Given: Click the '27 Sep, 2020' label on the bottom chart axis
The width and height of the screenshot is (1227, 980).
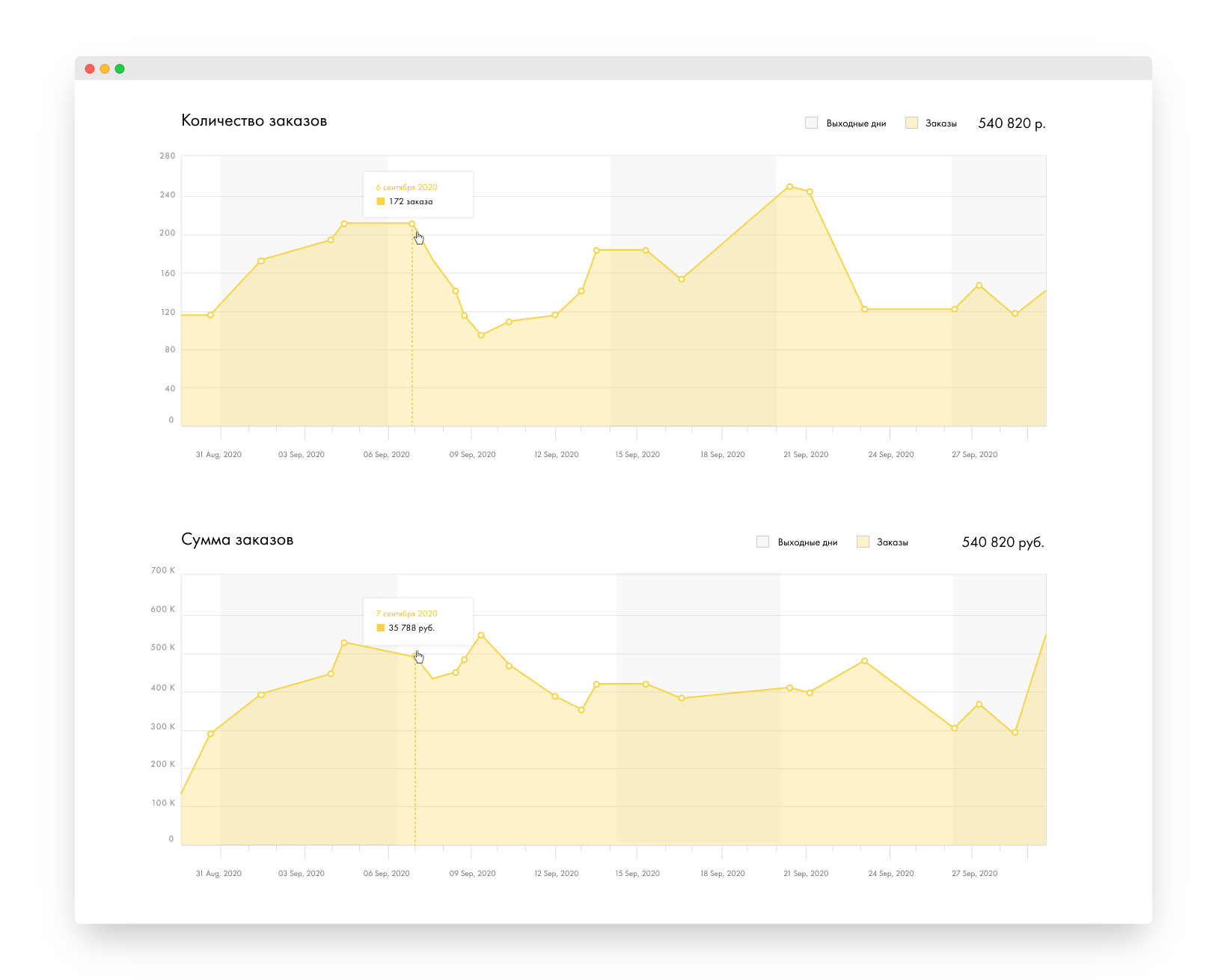Looking at the screenshot, I should 974,874.
